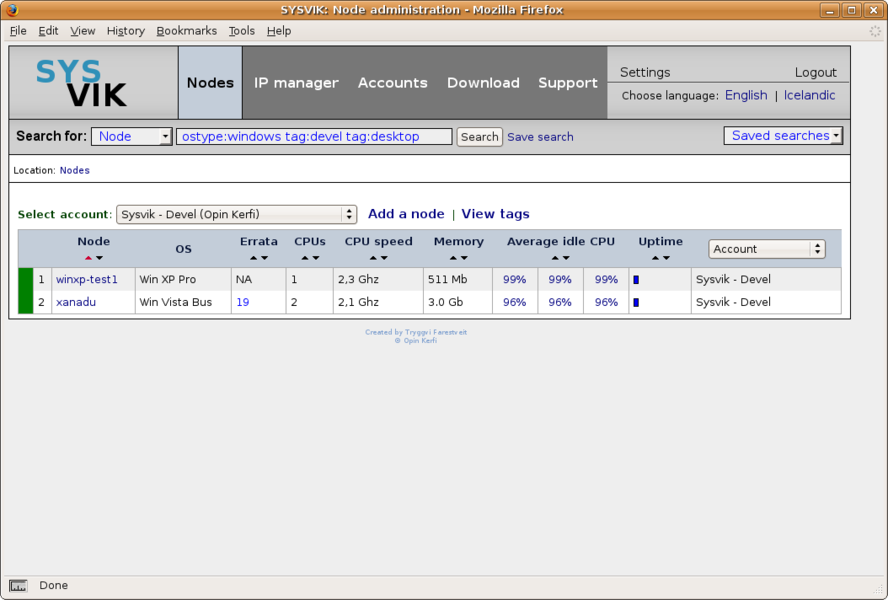The image size is (888, 600).
Task: Open the Edit menu
Action: tap(48, 31)
